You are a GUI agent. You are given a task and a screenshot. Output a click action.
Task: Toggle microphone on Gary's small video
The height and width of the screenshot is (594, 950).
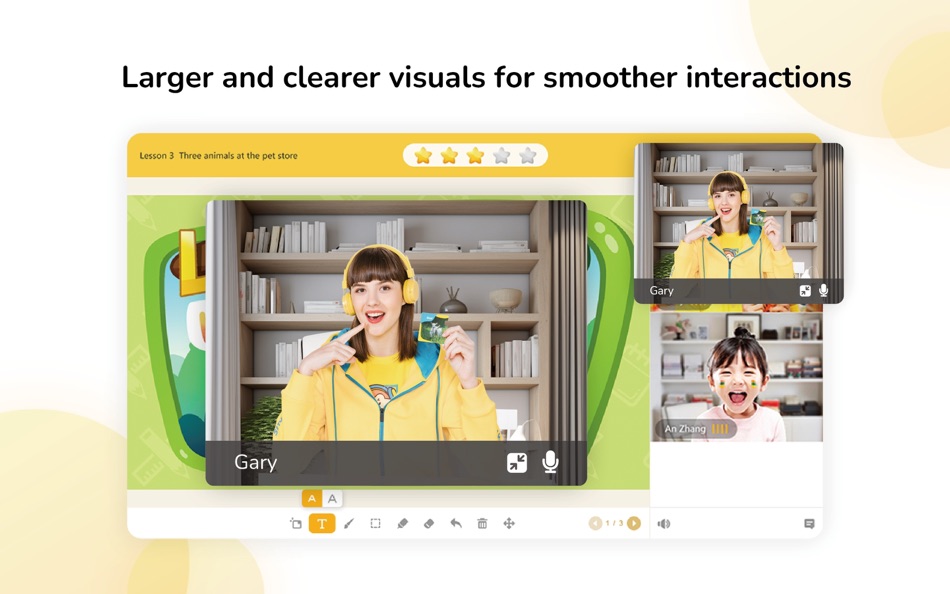coord(823,291)
